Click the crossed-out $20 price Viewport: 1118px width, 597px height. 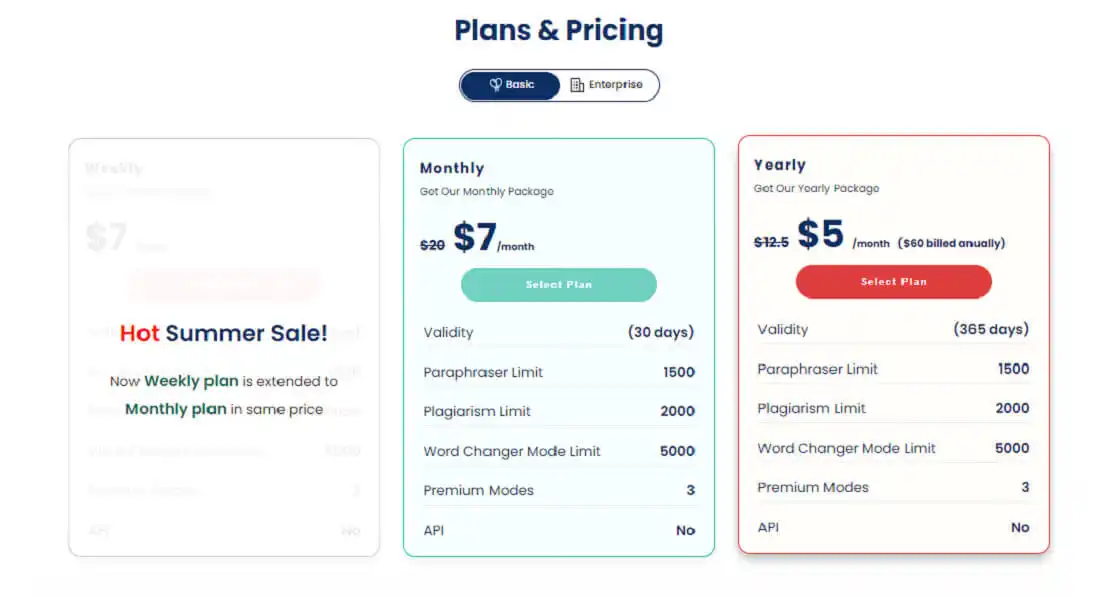(432, 244)
